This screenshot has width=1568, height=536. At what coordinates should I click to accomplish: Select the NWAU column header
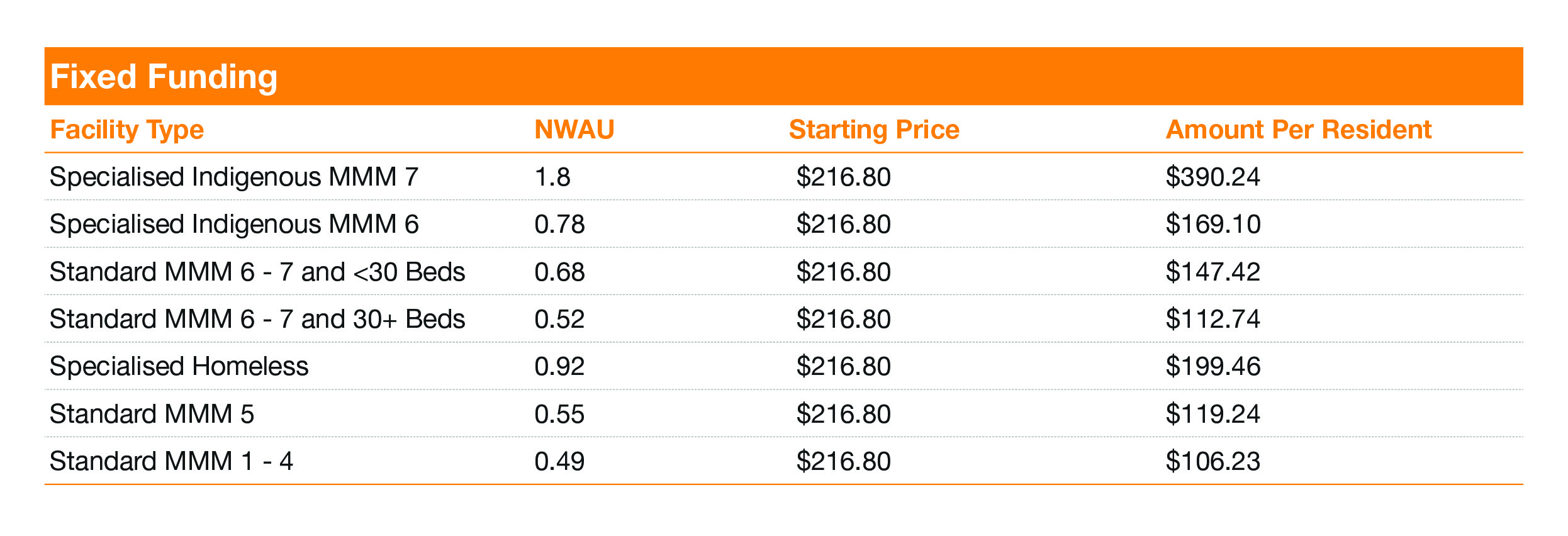[574, 130]
